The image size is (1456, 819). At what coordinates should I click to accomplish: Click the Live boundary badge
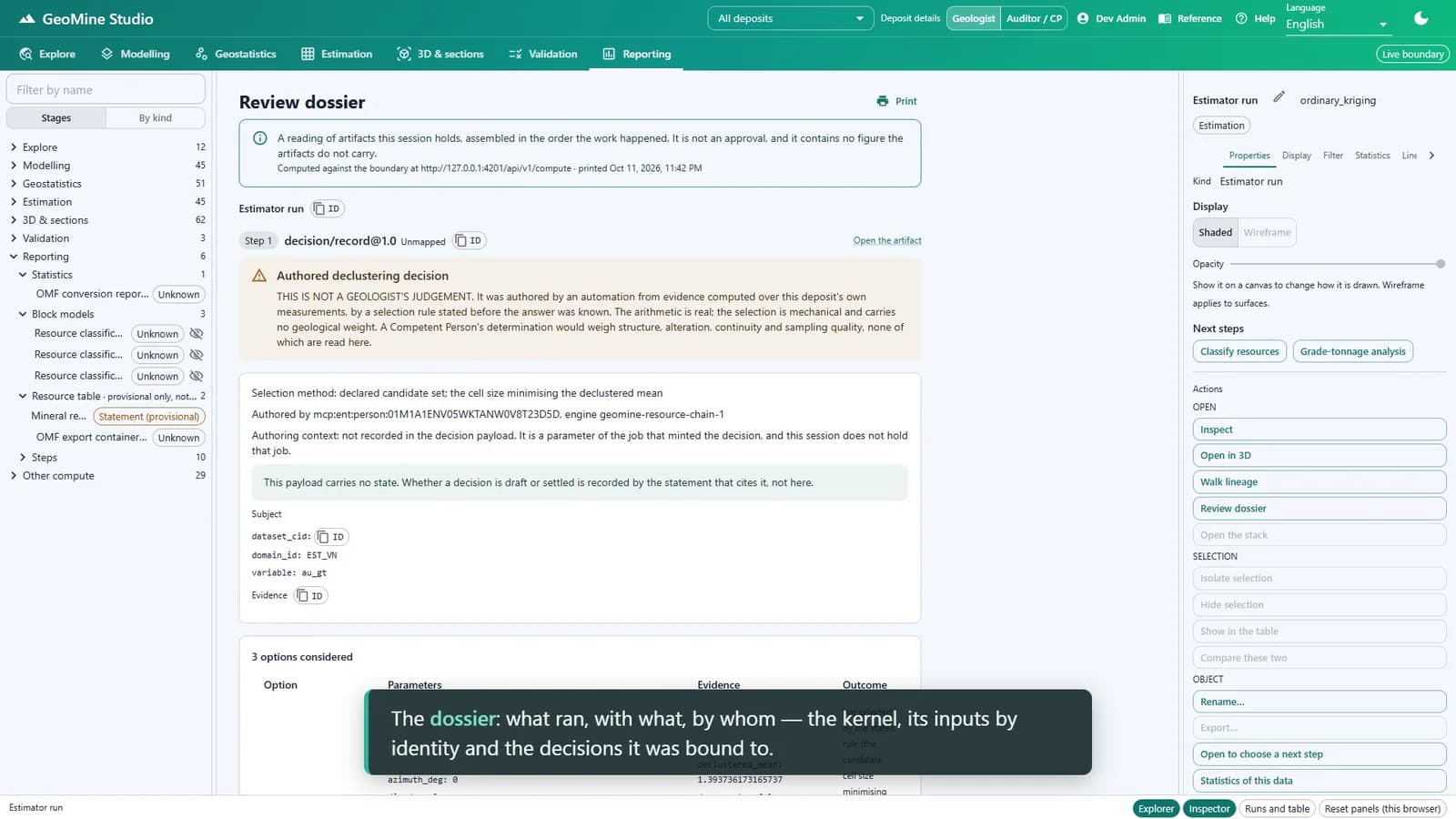point(1412,54)
